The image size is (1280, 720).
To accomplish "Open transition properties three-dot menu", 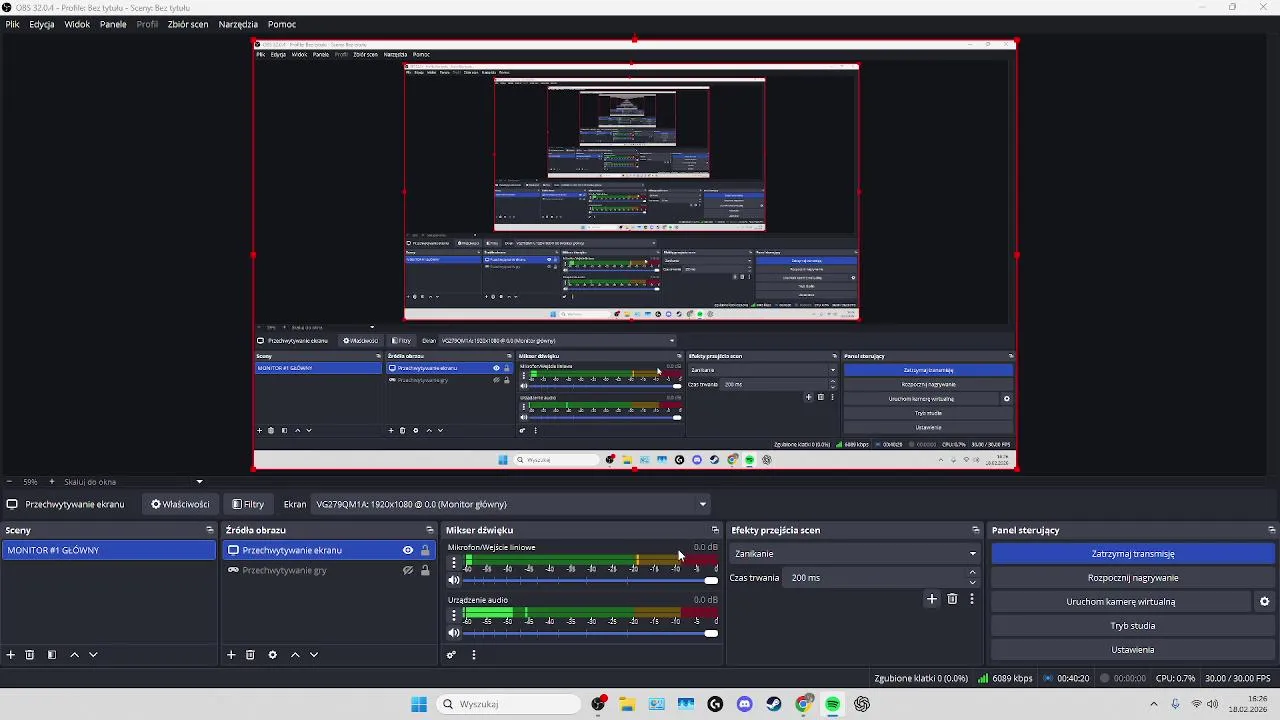I will pyautogui.click(x=971, y=599).
